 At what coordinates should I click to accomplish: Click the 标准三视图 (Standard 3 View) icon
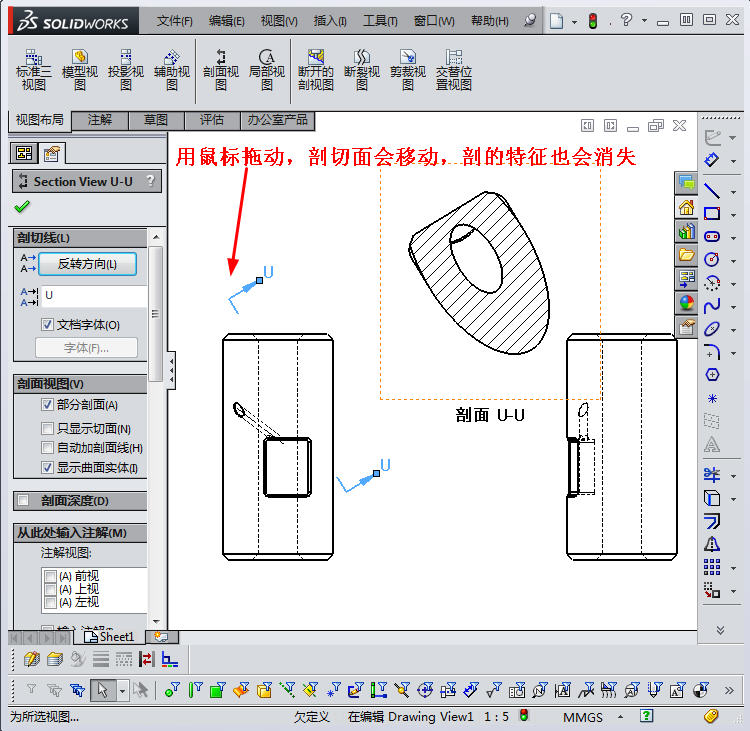pos(33,70)
